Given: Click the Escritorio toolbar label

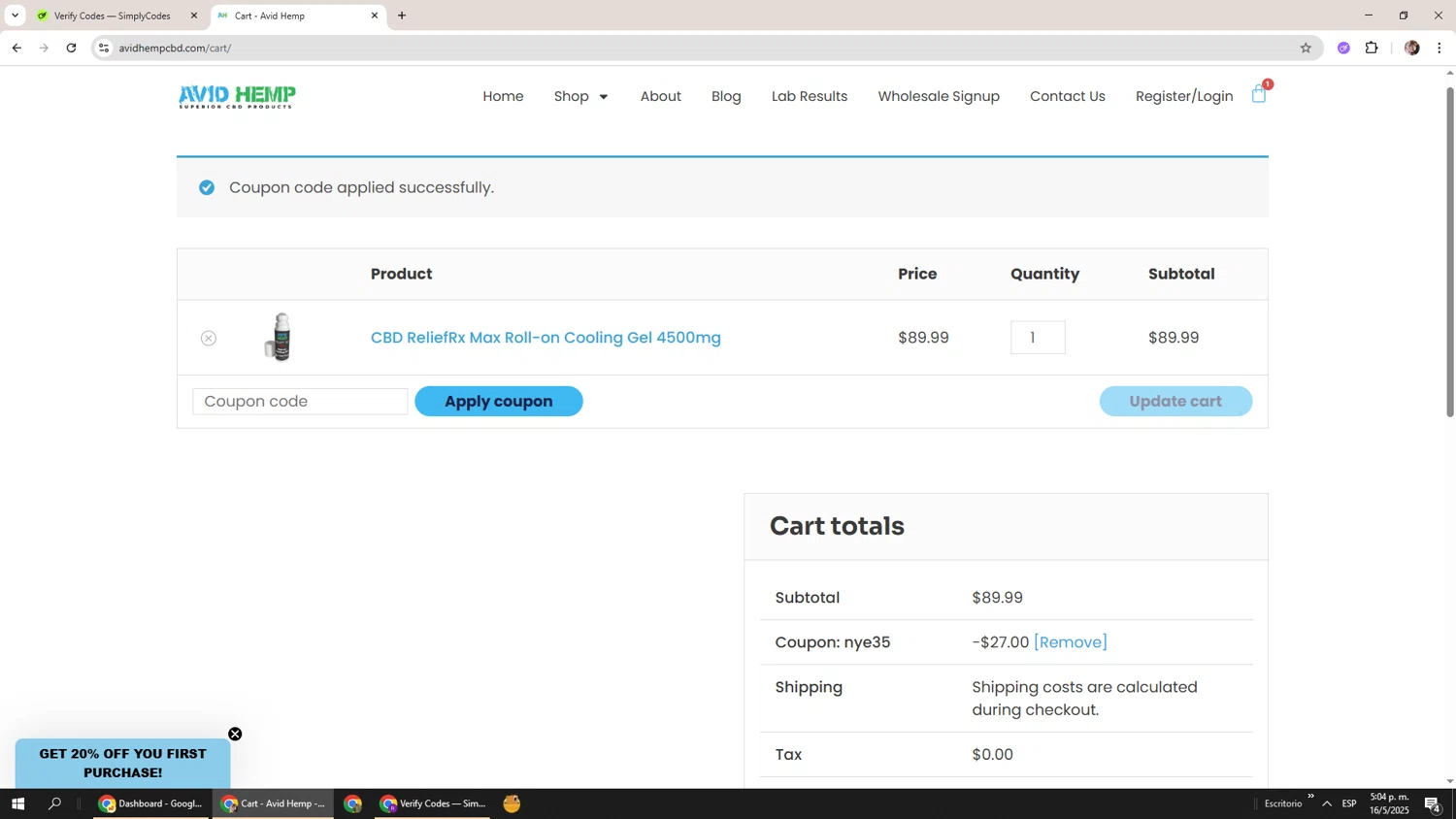Looking at the screenshot, I should point(1282,803).
